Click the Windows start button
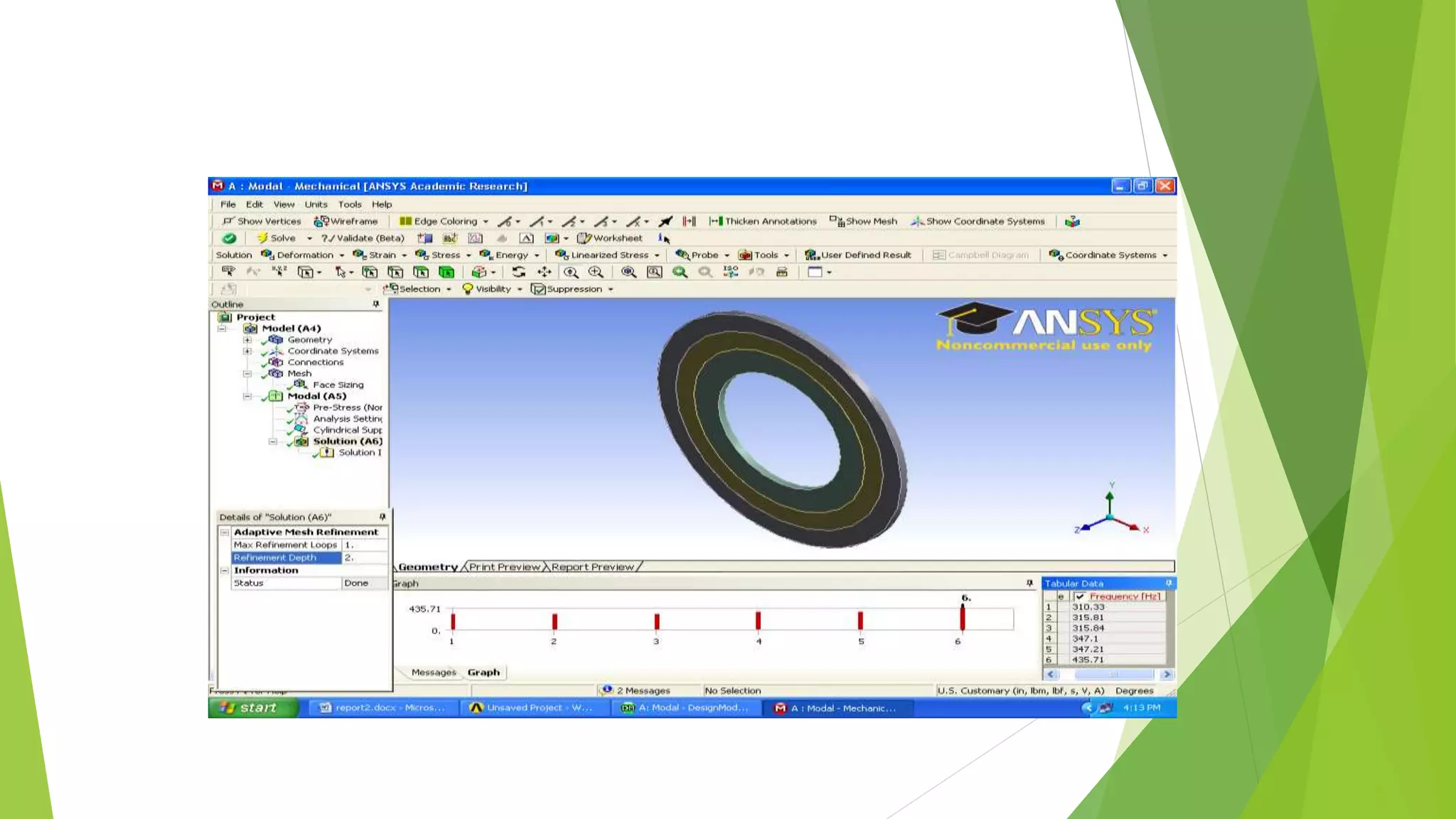 point(253,707)
